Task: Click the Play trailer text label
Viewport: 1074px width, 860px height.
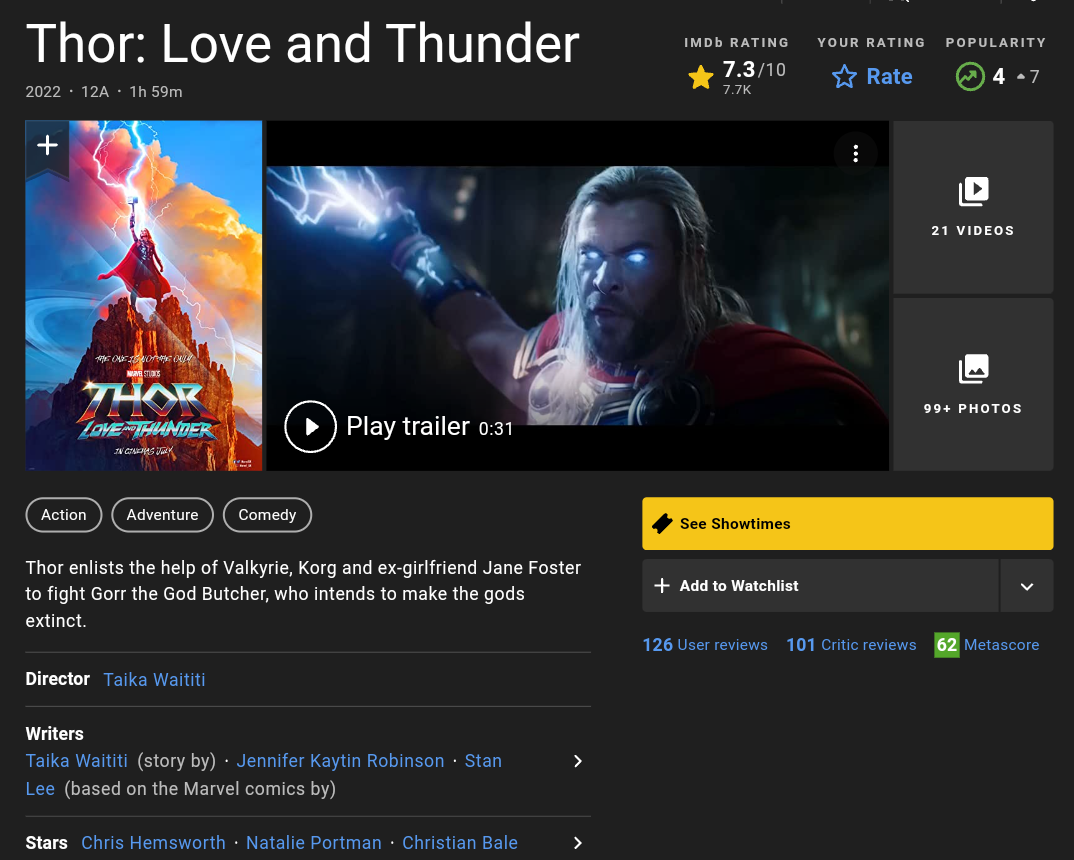Action: pos(408,427)
